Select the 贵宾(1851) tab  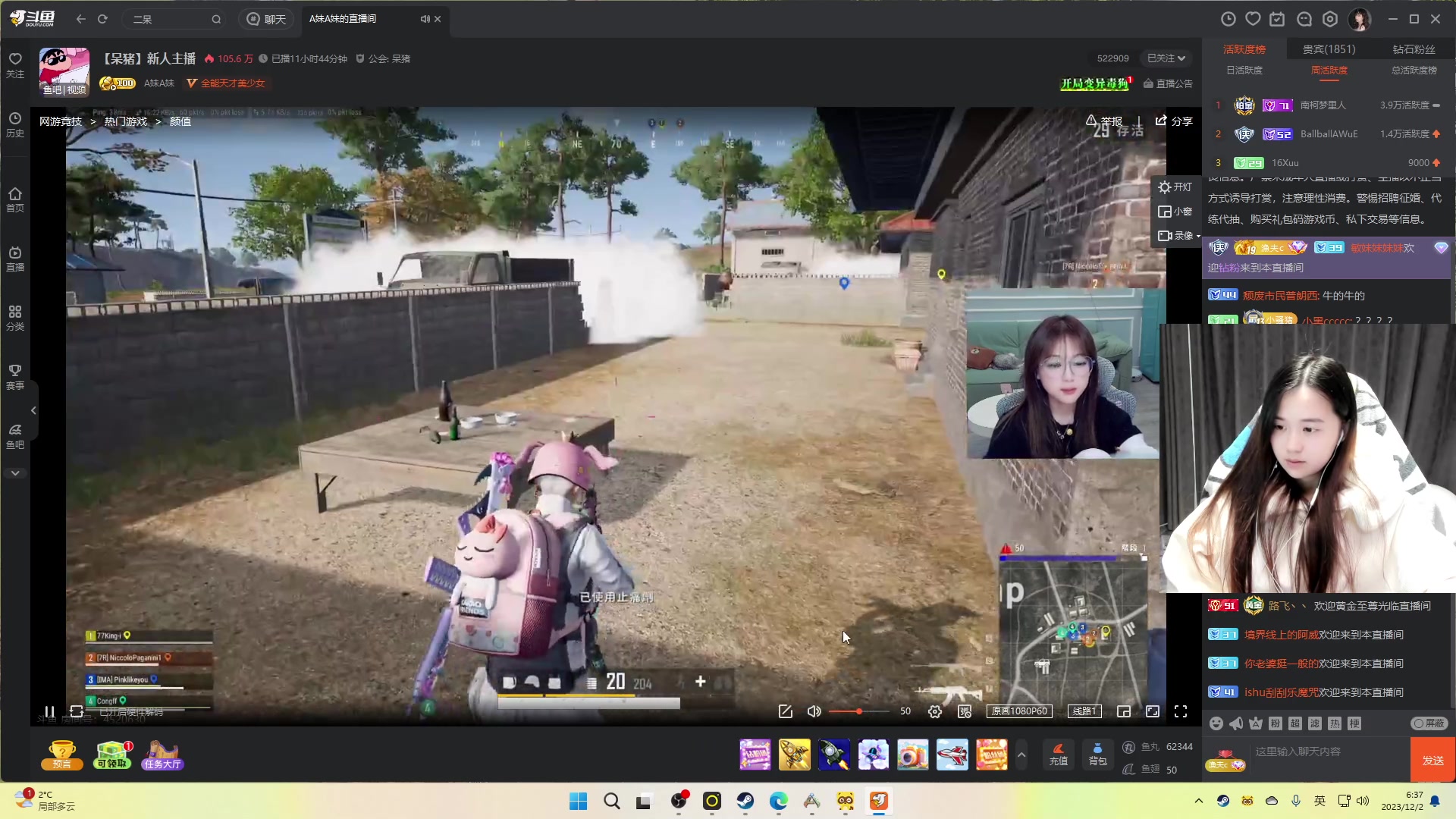(1329, 49)
